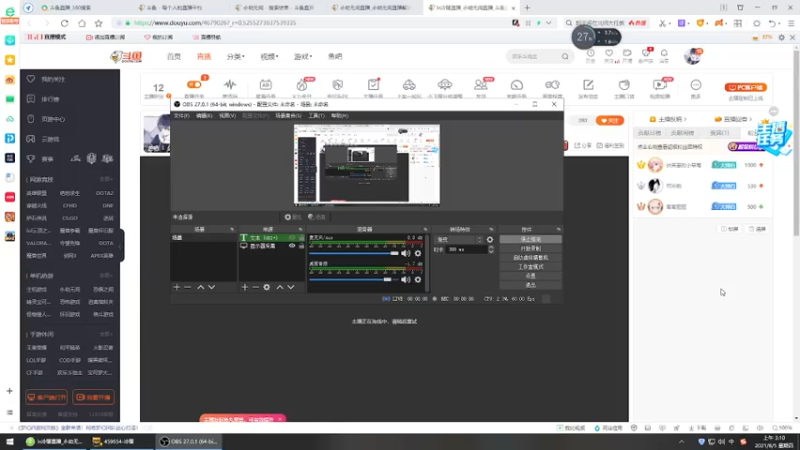800x450 pixels.
Task: Open the speedometer streamer tool icon
Action: [x=516, y=85]
